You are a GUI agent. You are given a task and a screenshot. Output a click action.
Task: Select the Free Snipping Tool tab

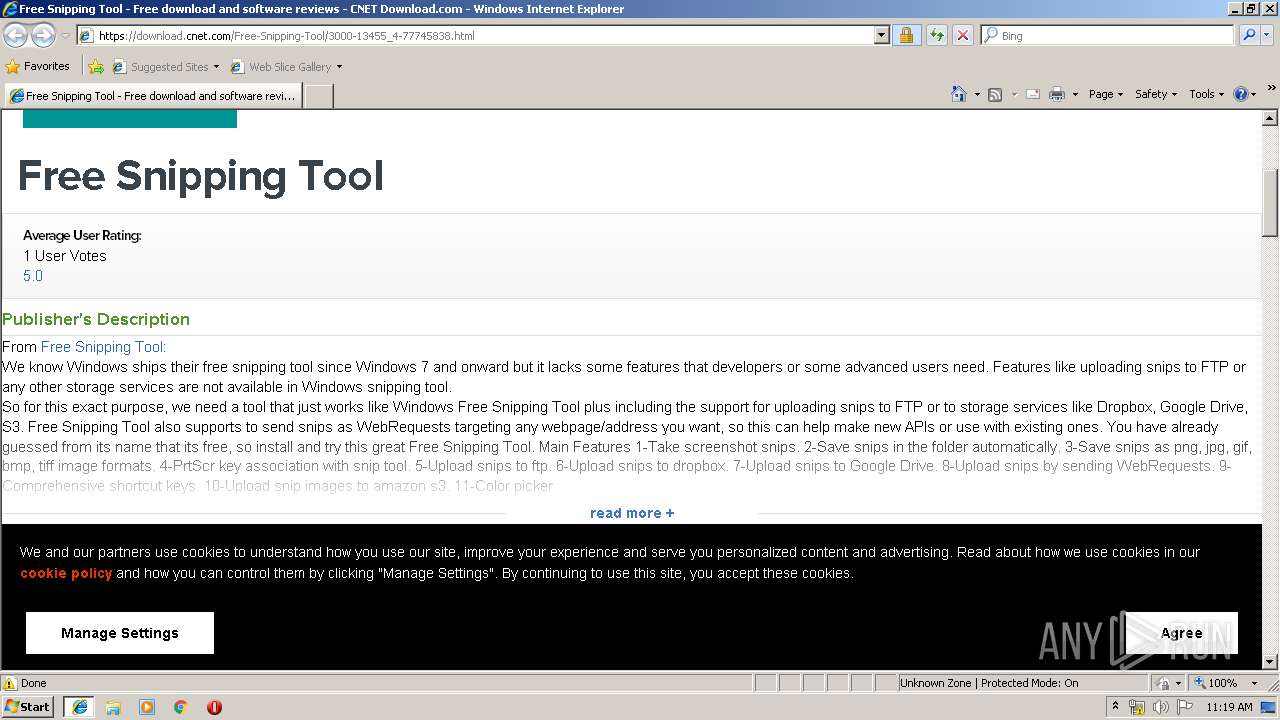coord(153,96)
